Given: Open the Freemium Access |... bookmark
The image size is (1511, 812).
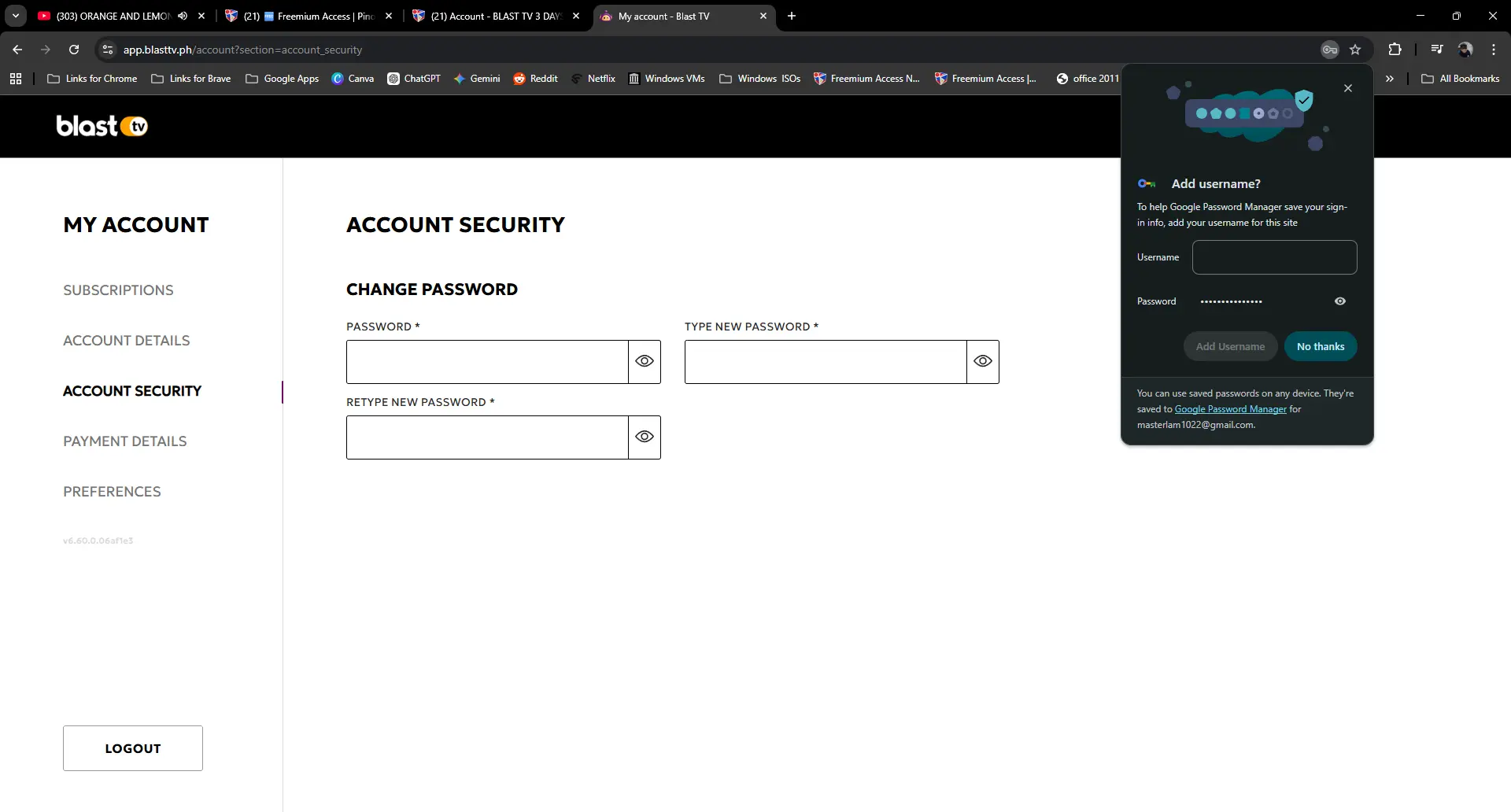Looking at the screenshot, I should click(x=985, y=79).
